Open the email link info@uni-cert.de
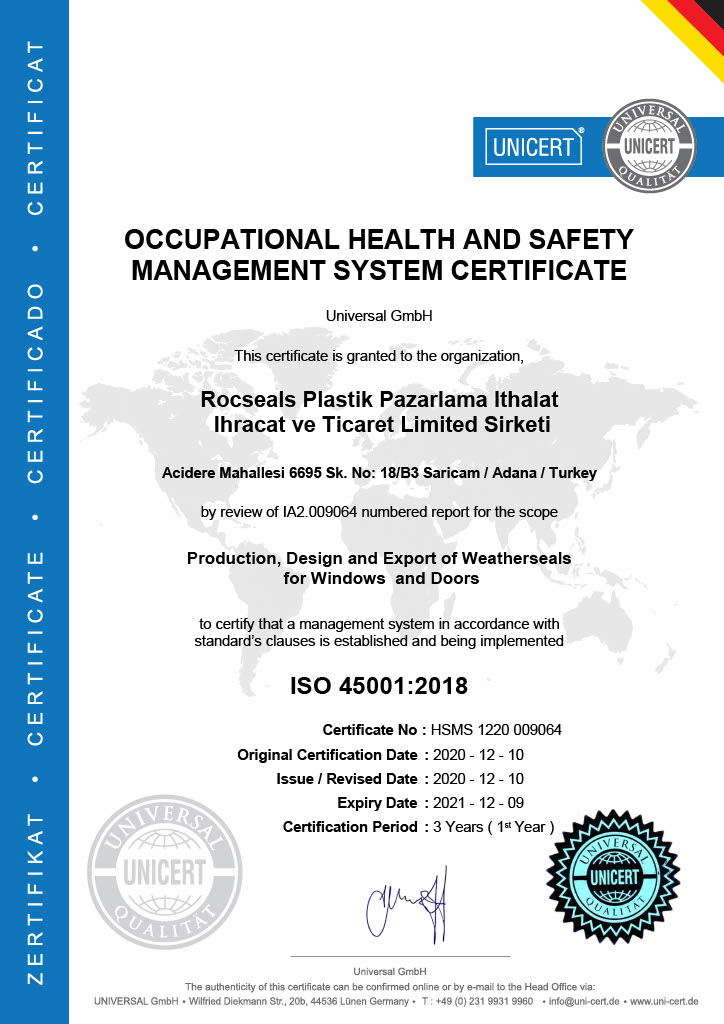This screenshot has width=724, height=1024. (x=584, y=1001)
